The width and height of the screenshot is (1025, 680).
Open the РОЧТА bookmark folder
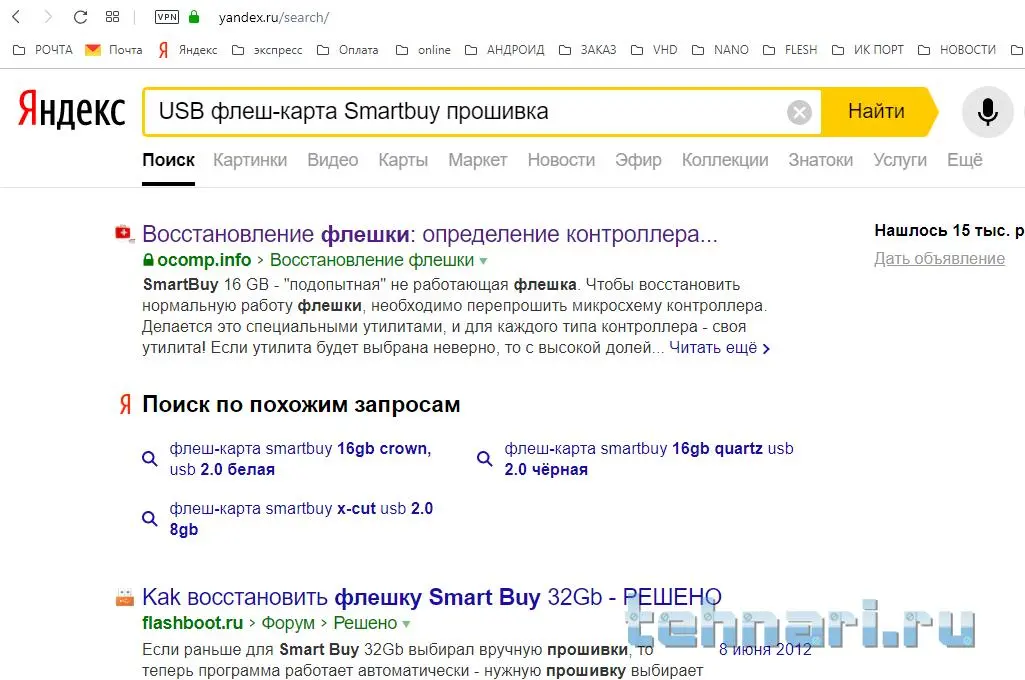43,50
